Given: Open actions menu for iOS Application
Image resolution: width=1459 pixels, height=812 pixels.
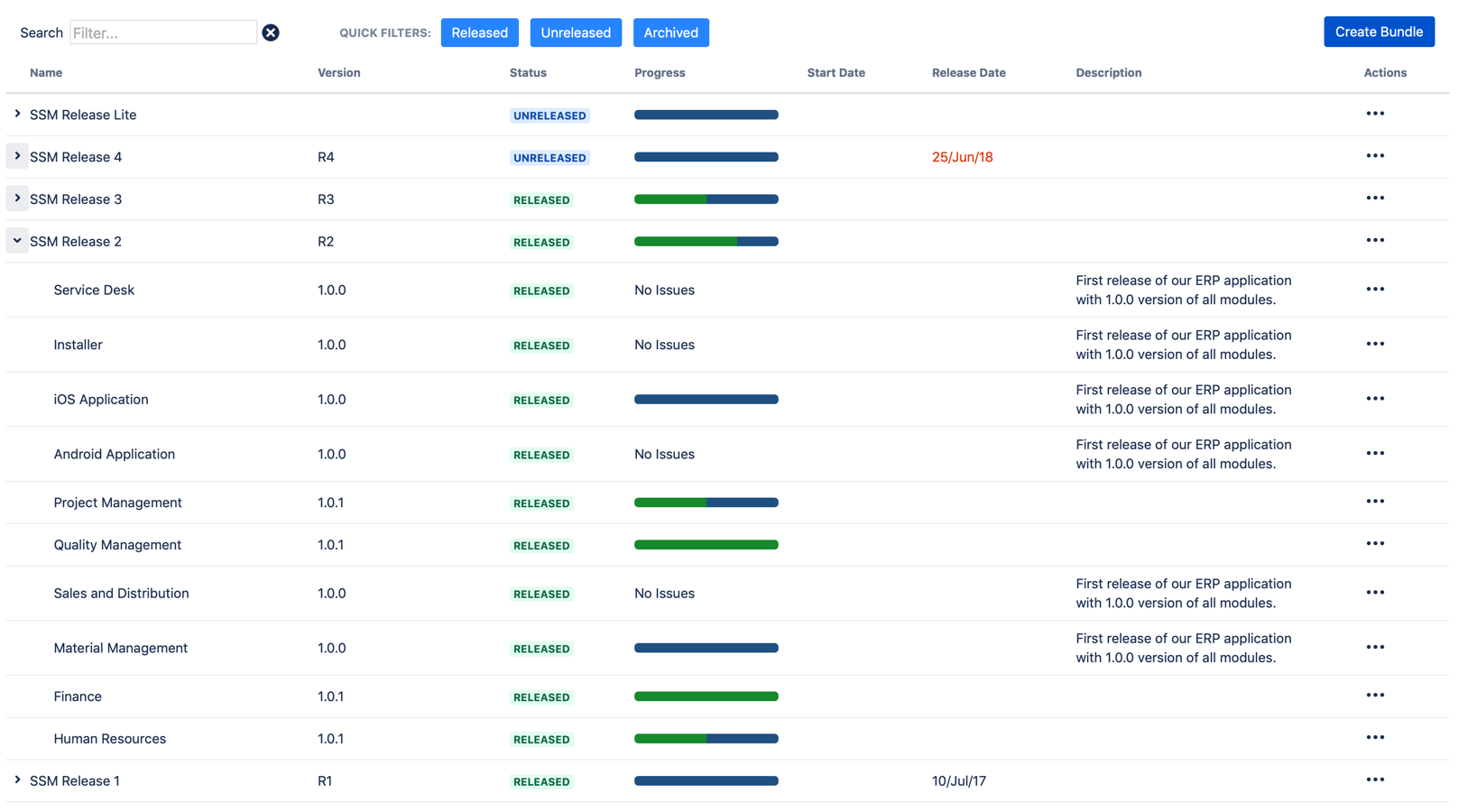Looking at the screenshot, I should point(1374,399).
